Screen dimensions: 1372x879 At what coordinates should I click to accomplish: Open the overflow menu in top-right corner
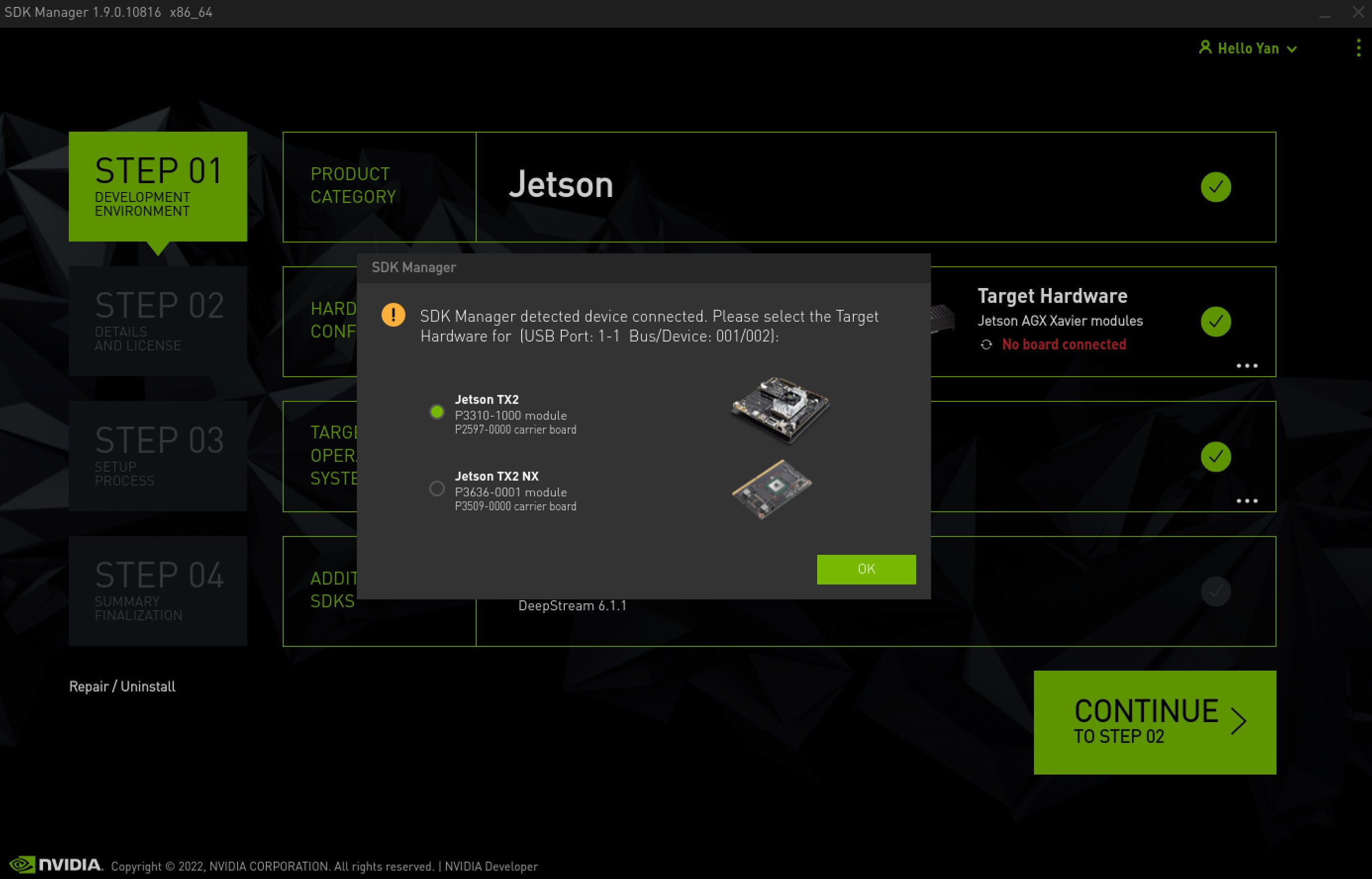pos(1358,48)
